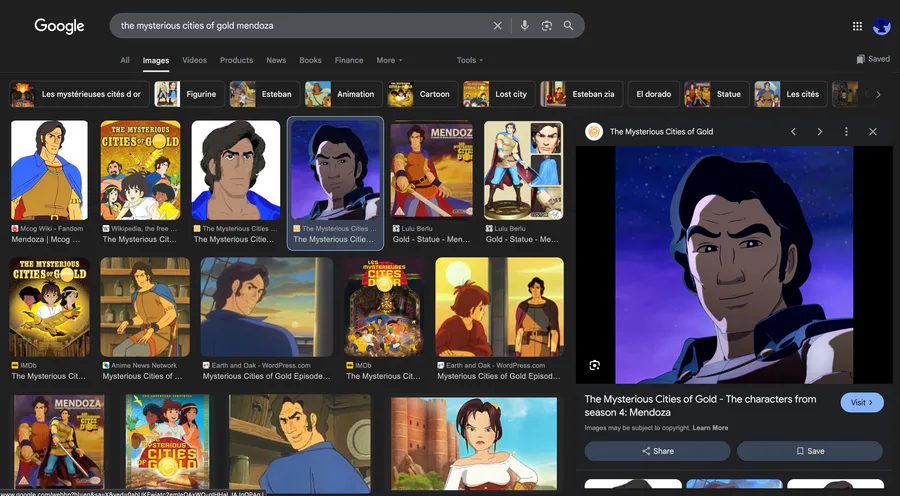Open the Learn More copyright link
This screenshot has height=496, width=900.
point(710,428)
